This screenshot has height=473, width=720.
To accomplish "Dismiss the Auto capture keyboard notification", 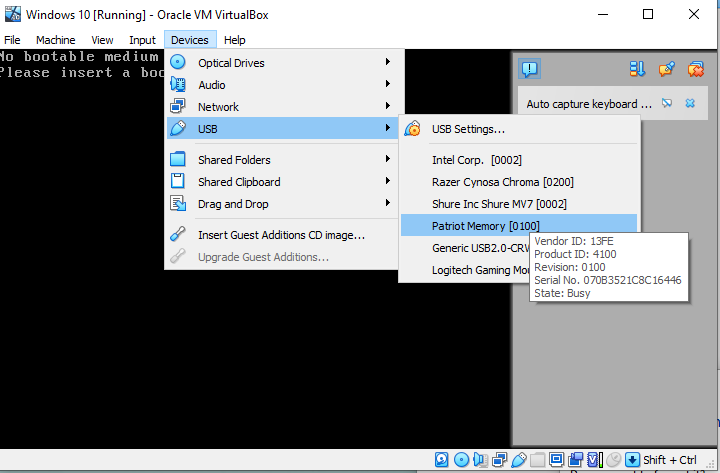I will pyautogui.click(x=690, y=103).
